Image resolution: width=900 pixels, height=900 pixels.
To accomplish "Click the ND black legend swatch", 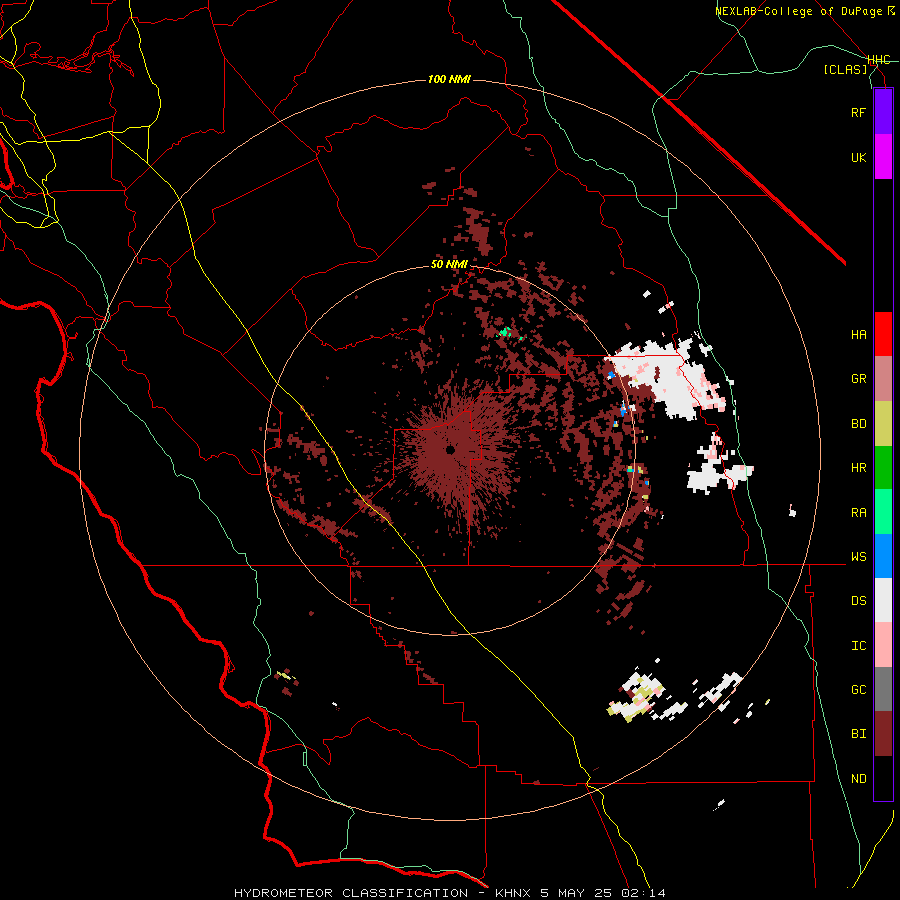I will pyautogui.click(x=883, y=778).
